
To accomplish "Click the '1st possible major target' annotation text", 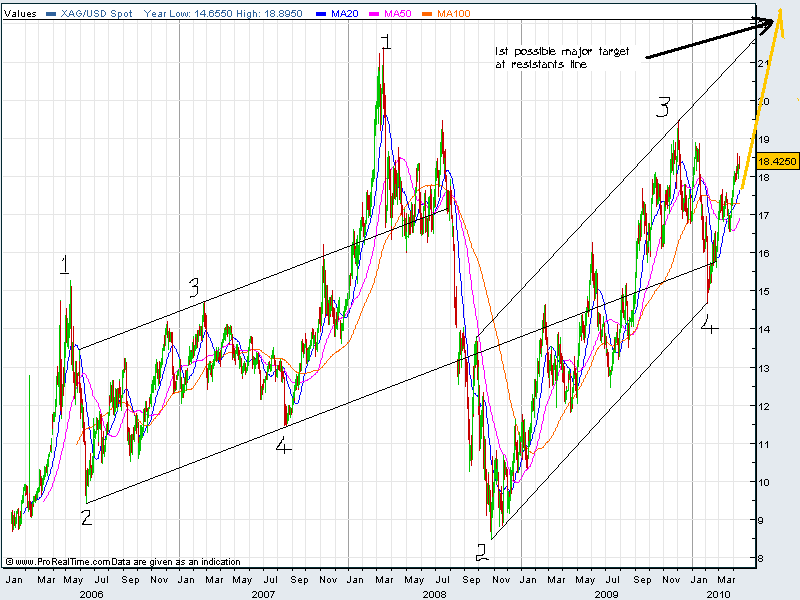I will pos(562,58).
